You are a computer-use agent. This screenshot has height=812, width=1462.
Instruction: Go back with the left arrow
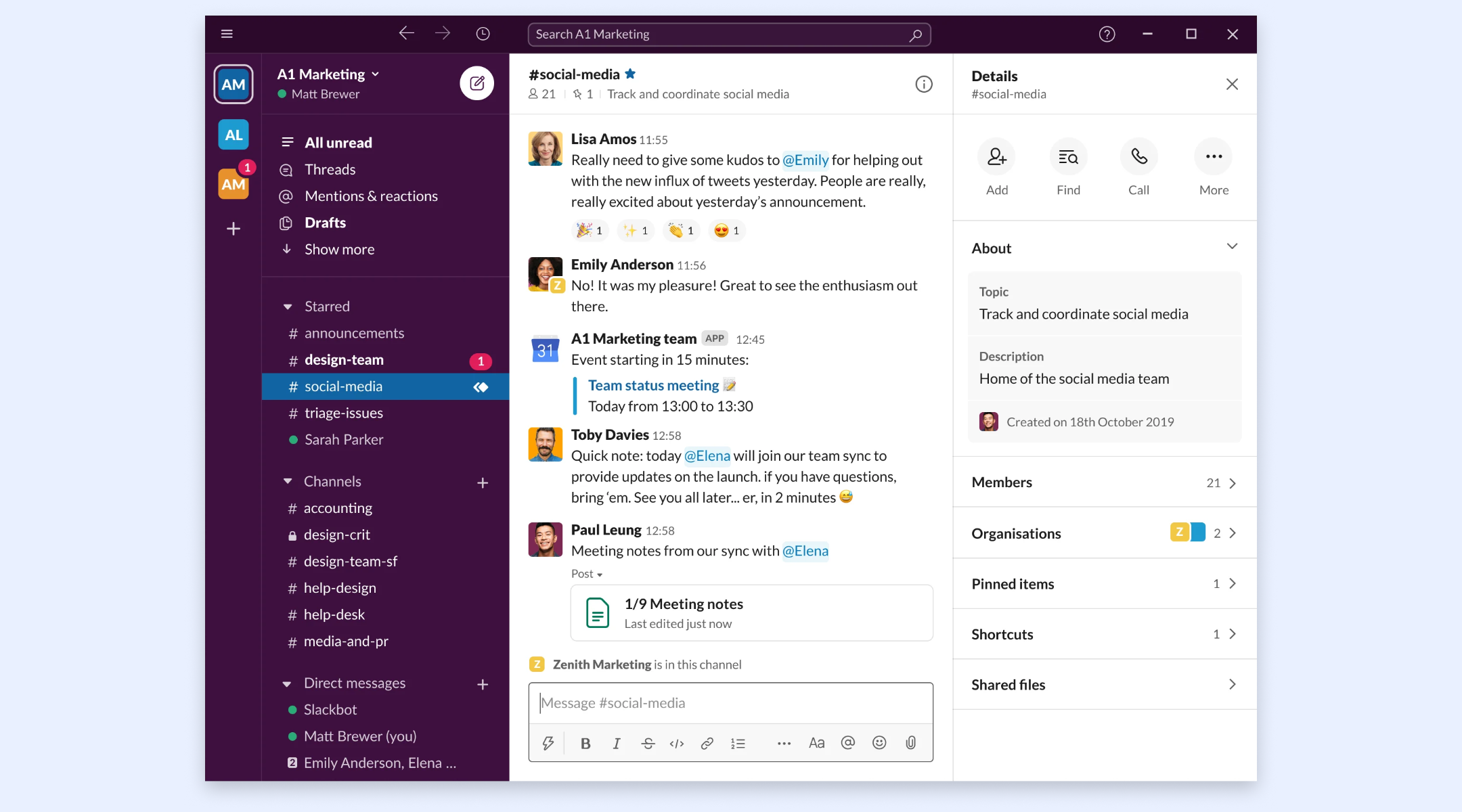pyautogui.click(x=406, y=33)
